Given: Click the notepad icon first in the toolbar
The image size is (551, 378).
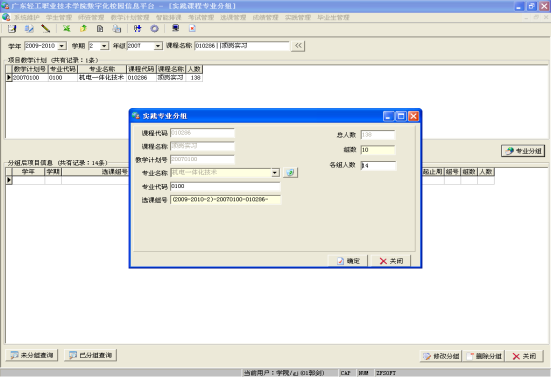Looking at the screenshot, I should pos(12,28).
